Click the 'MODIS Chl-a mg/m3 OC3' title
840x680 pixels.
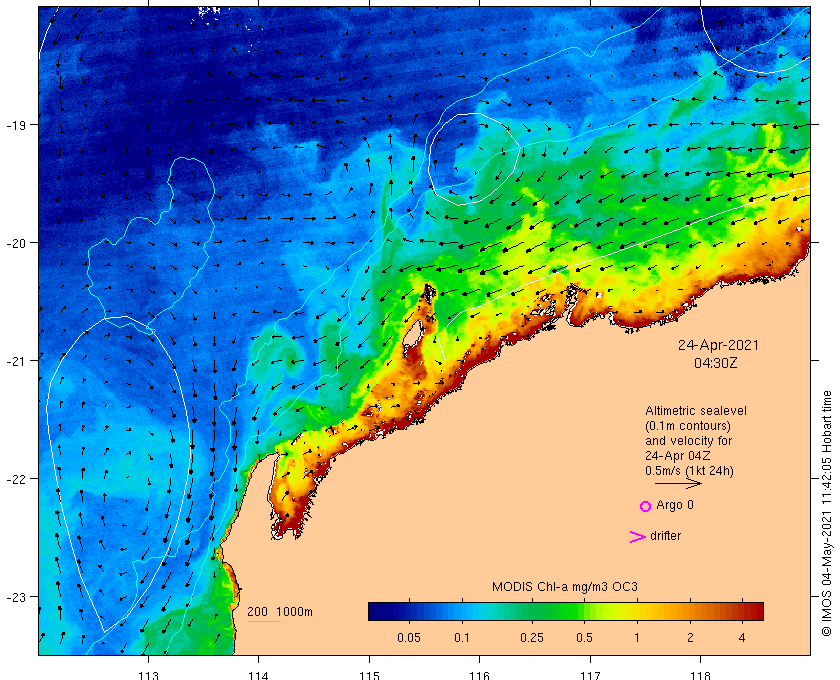point(565,587)
